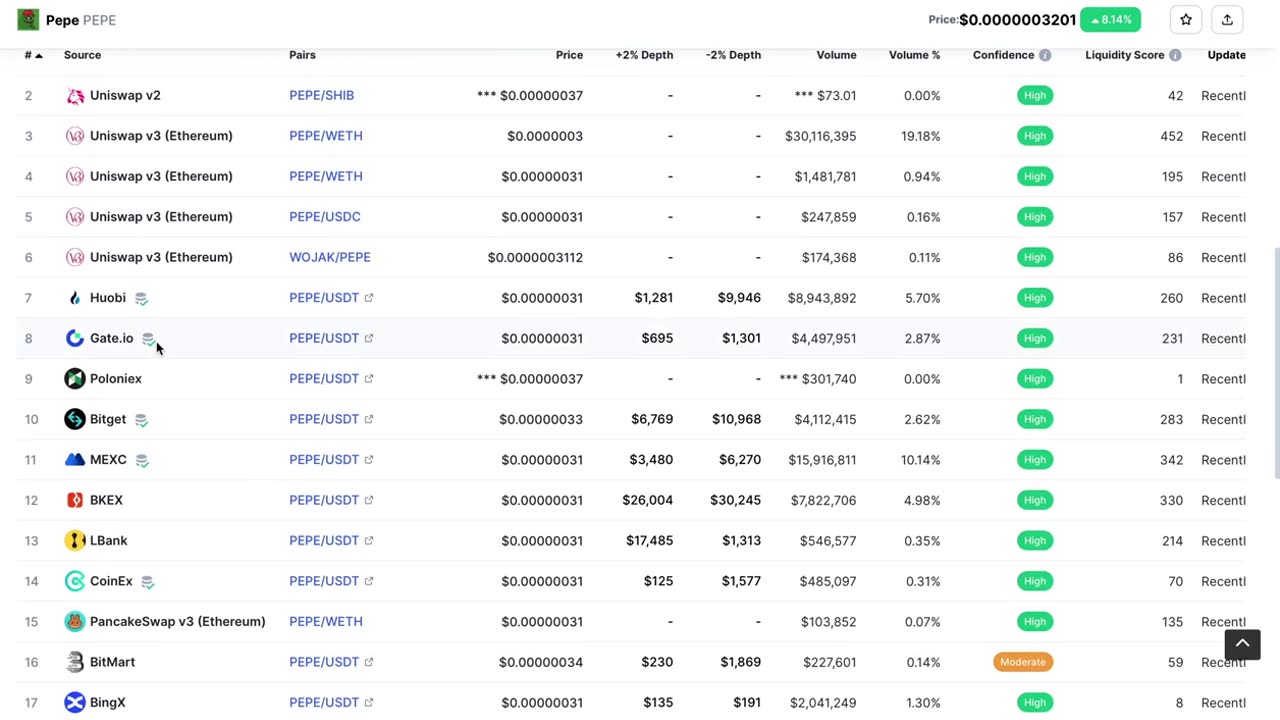Click the 19.18% volume percent cell

tap(920, 136)
